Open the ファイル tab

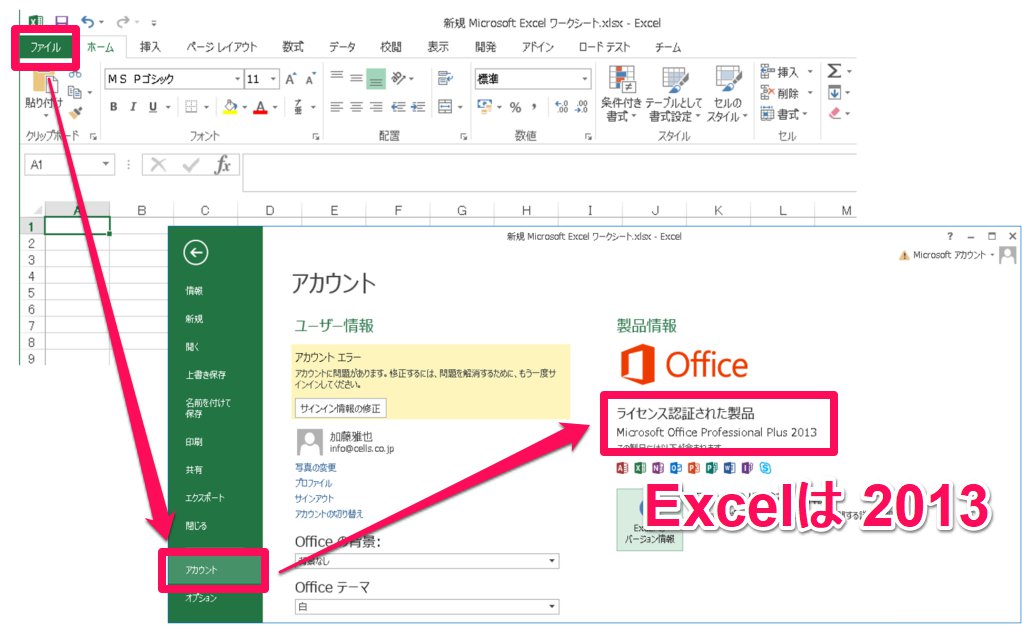[x=45, y=47]
